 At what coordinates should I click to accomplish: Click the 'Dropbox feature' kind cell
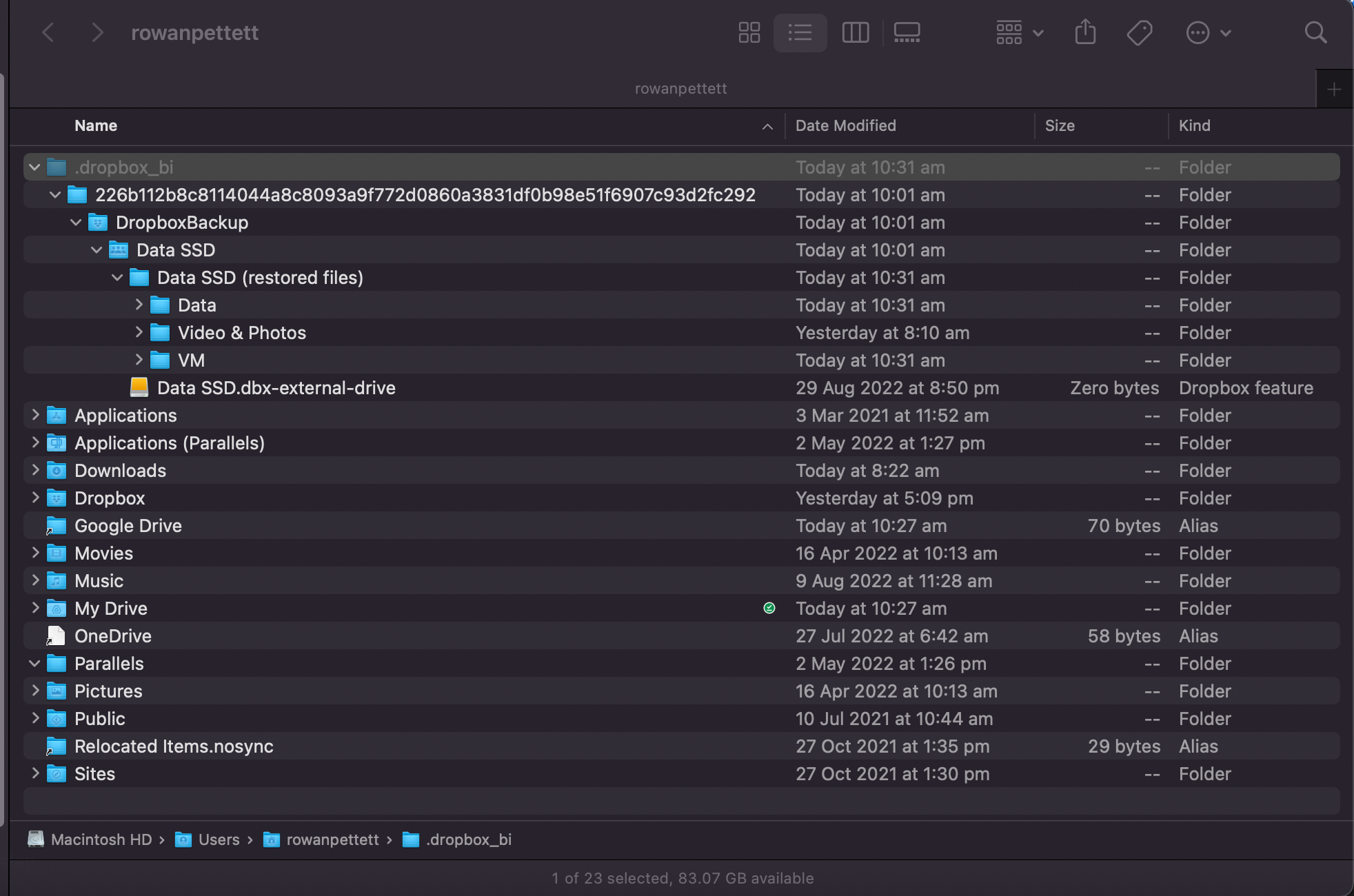tap(1246, 387)
